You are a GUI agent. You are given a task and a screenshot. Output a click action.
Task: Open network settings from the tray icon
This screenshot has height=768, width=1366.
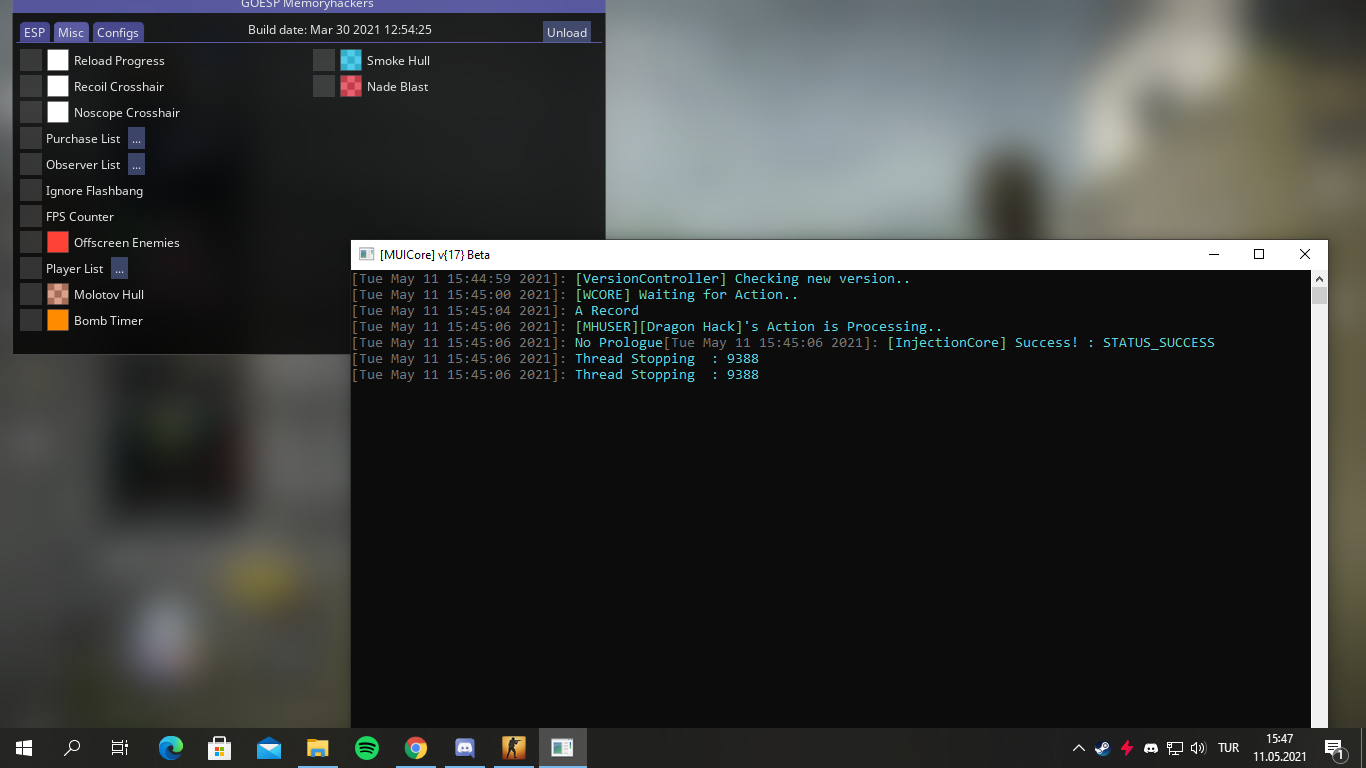(1175, 748)
